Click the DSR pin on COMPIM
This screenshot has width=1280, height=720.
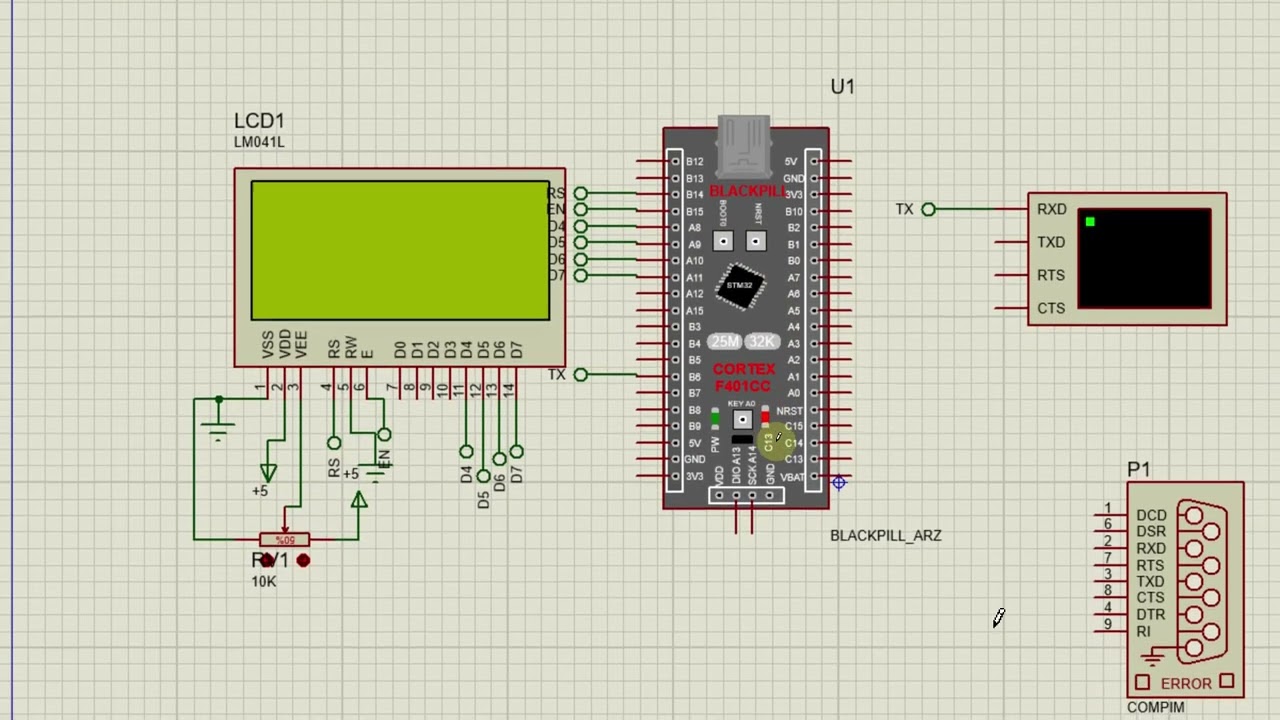tap(1151, 532)
